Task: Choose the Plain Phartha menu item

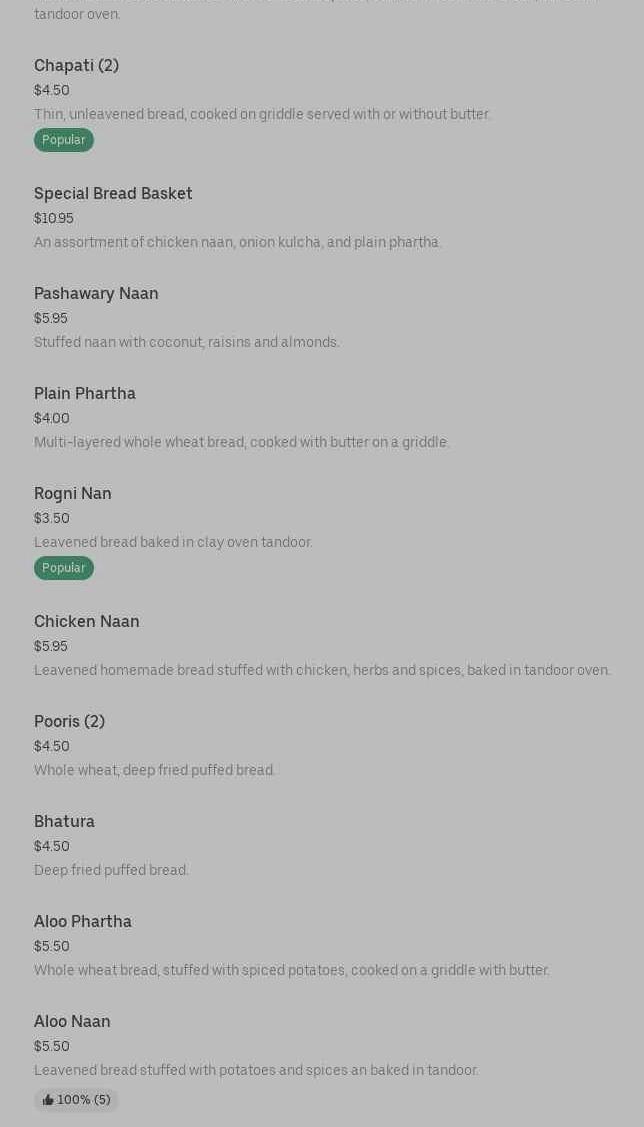Action: [x=85, y=394]
